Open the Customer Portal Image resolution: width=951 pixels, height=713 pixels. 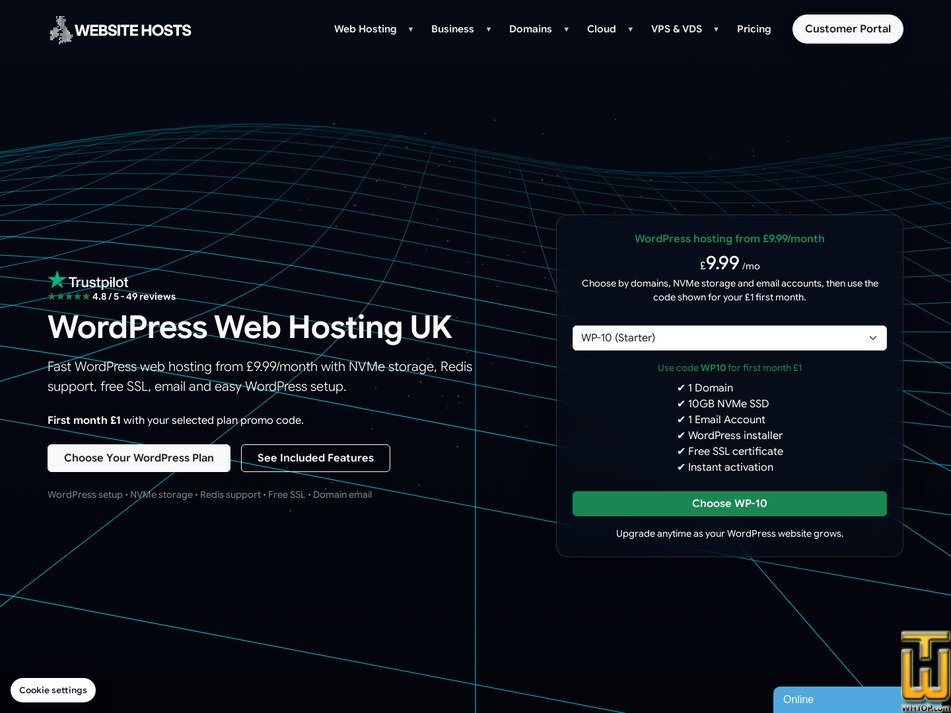pos(847,29)
